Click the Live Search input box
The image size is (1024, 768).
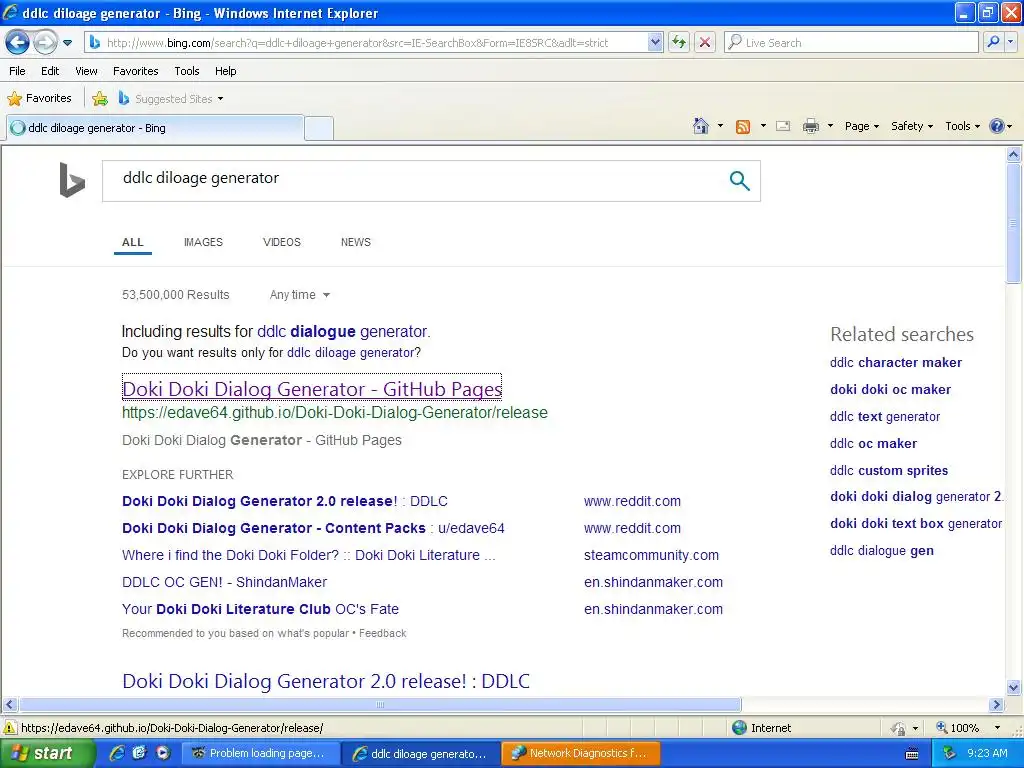851,43
